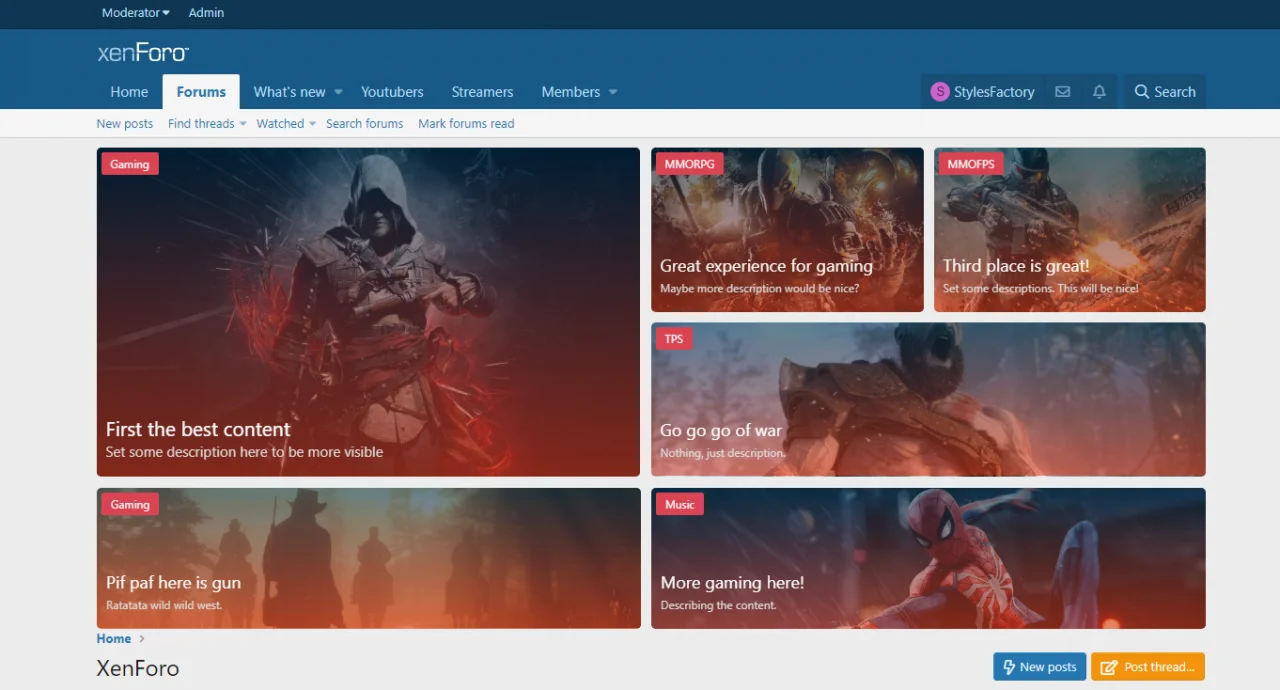
Task: Expand the What's new arrow
Action: pos(338,92)
